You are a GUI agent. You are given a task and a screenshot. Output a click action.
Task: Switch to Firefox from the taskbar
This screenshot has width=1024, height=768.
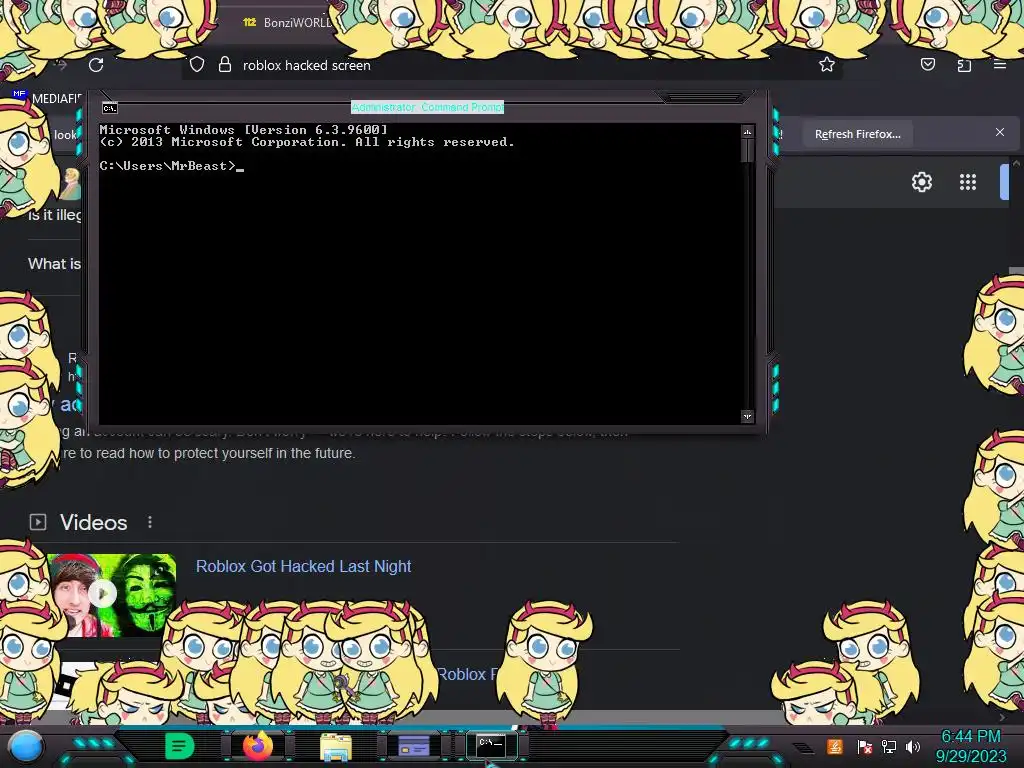coord(257,746)
